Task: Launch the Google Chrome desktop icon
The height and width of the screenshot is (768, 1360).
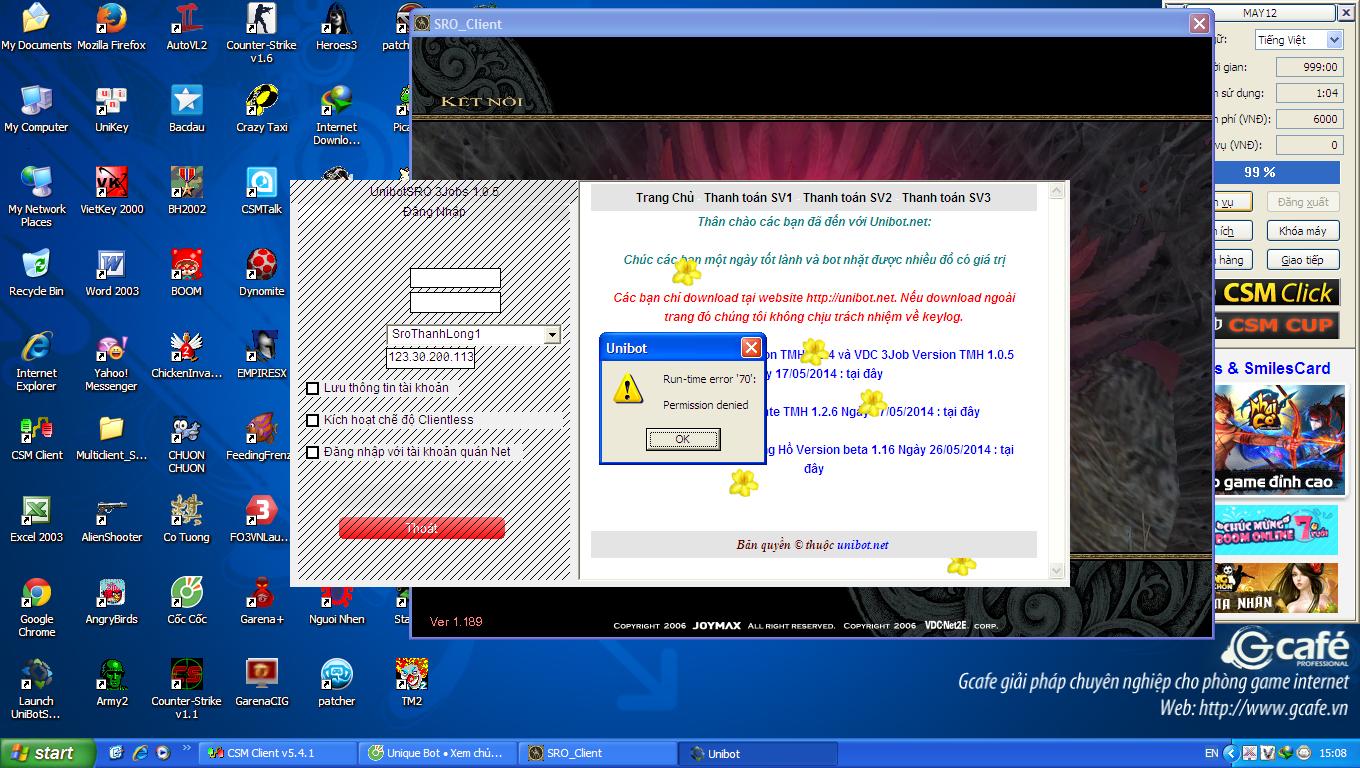Action: [x=36, y=607]
